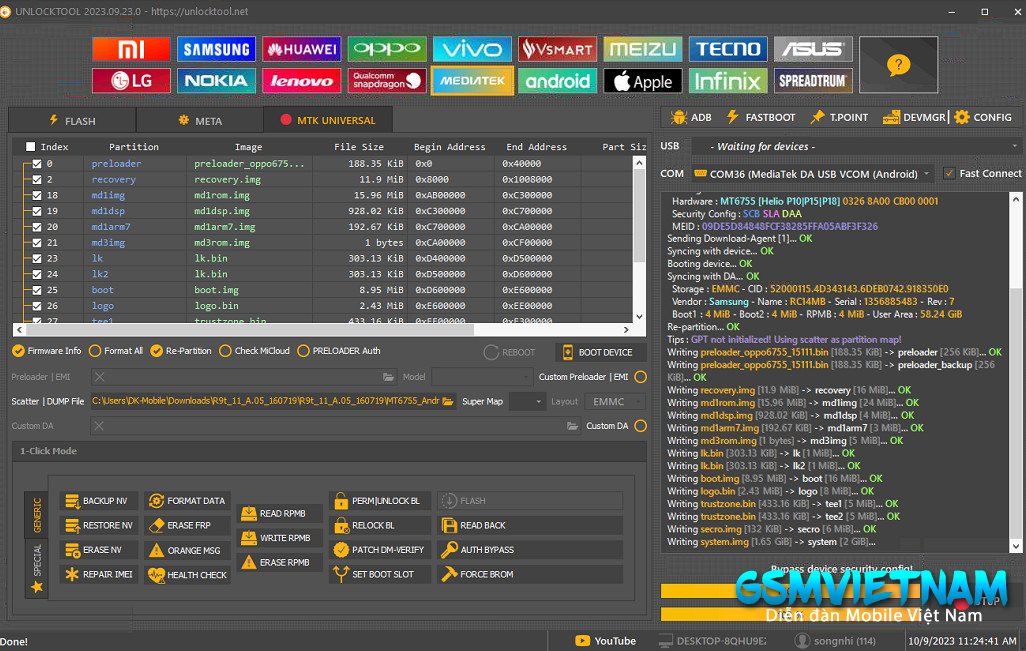Screen dimensions: 1026x651
Task: Open the CONFIG settings
Action: [983, 117]
